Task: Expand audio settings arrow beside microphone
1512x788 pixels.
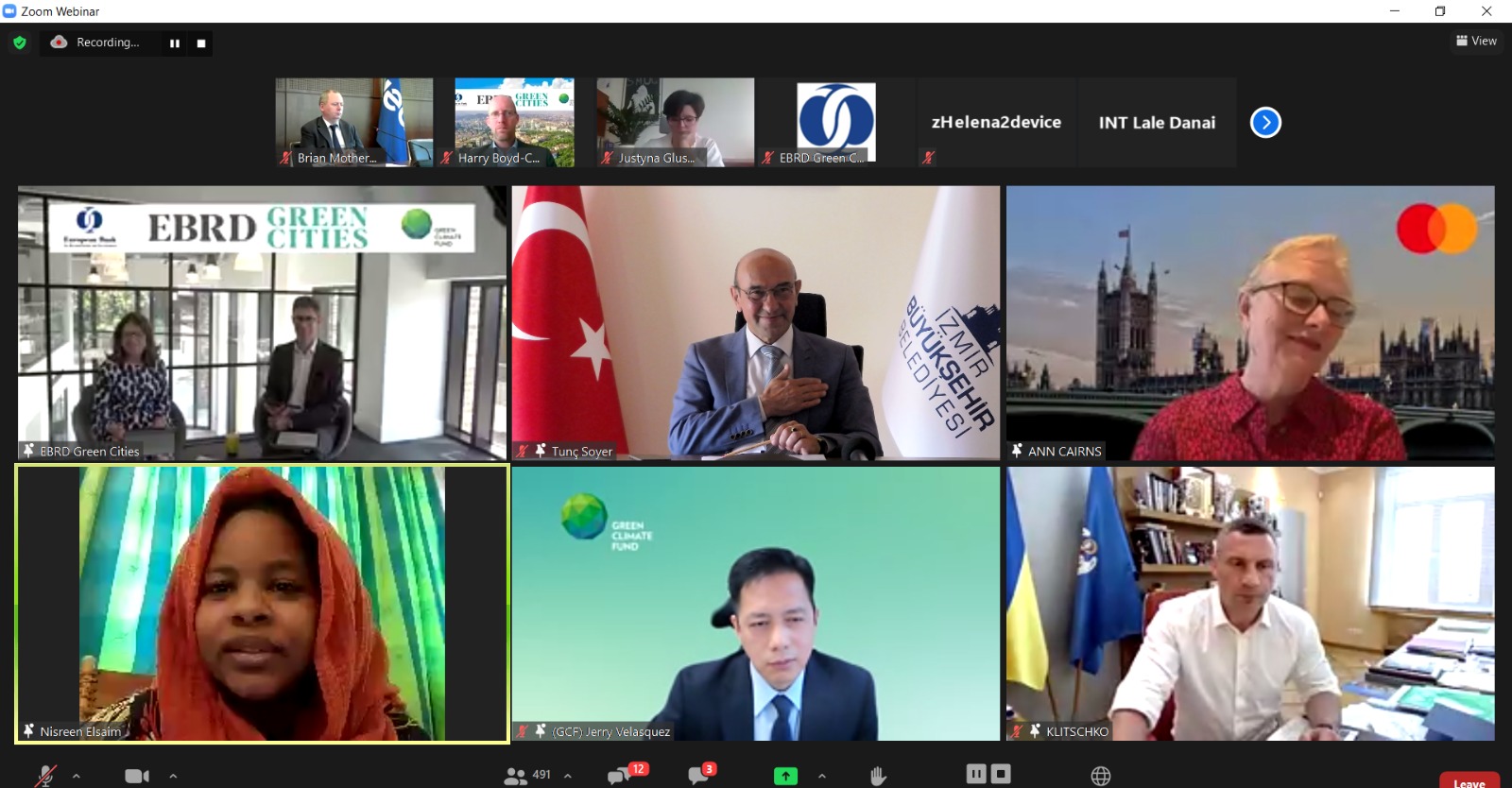Action: (x=77, y=776)
